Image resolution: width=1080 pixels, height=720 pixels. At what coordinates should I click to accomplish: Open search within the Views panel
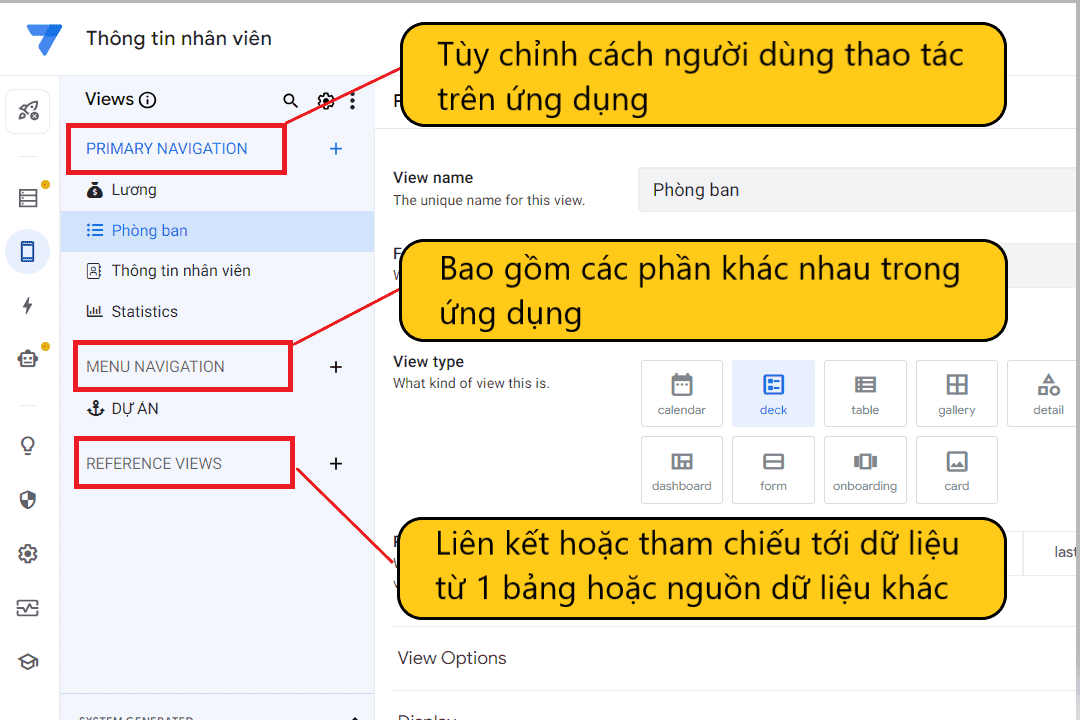point(290,100)
